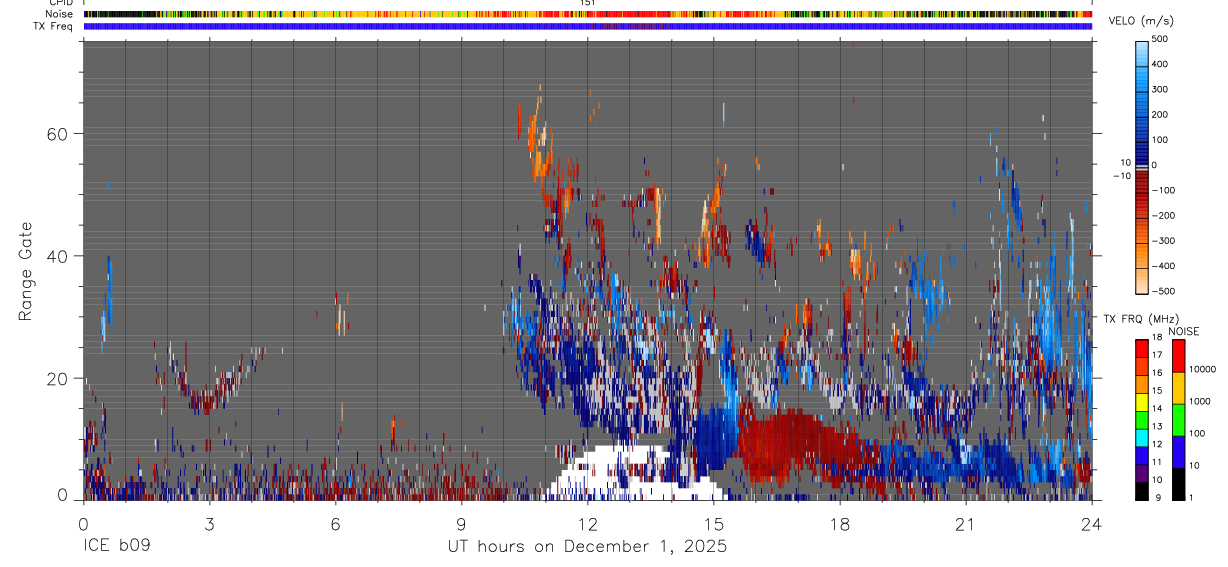Viewport: 1228px width, 567px height.
Task: Click the Noise color strip above plot
Action: click(x=587, y=14)
